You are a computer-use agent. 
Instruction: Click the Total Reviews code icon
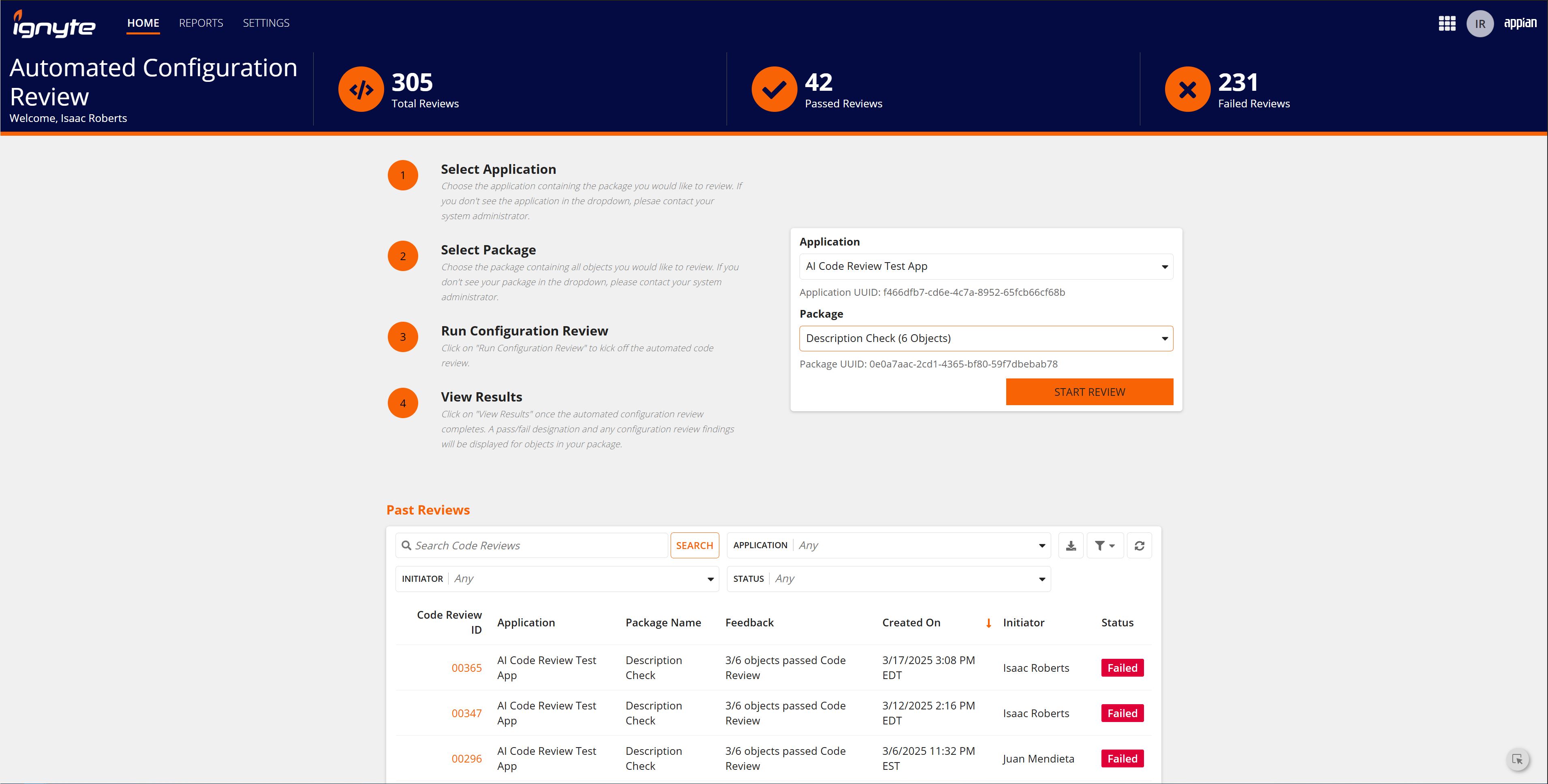point(361,90)
